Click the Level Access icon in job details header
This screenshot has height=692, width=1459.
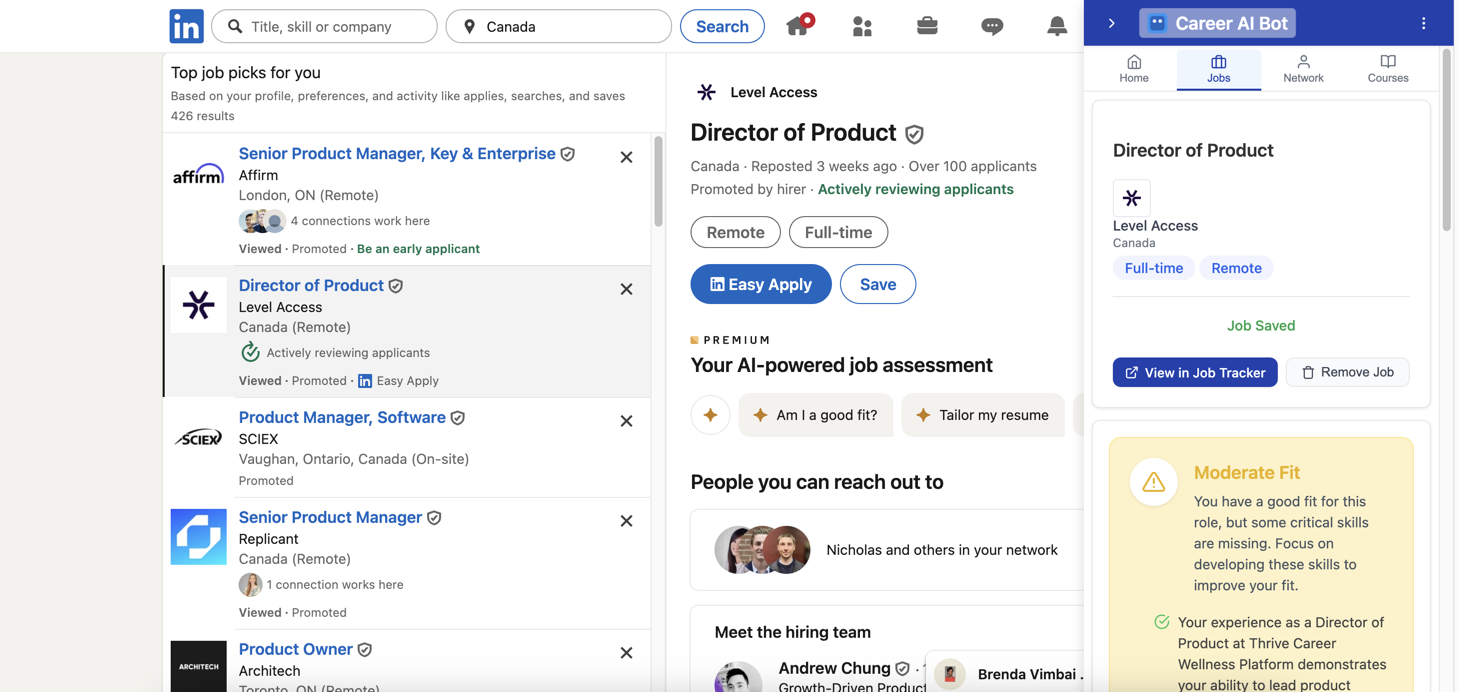(706, 92)
